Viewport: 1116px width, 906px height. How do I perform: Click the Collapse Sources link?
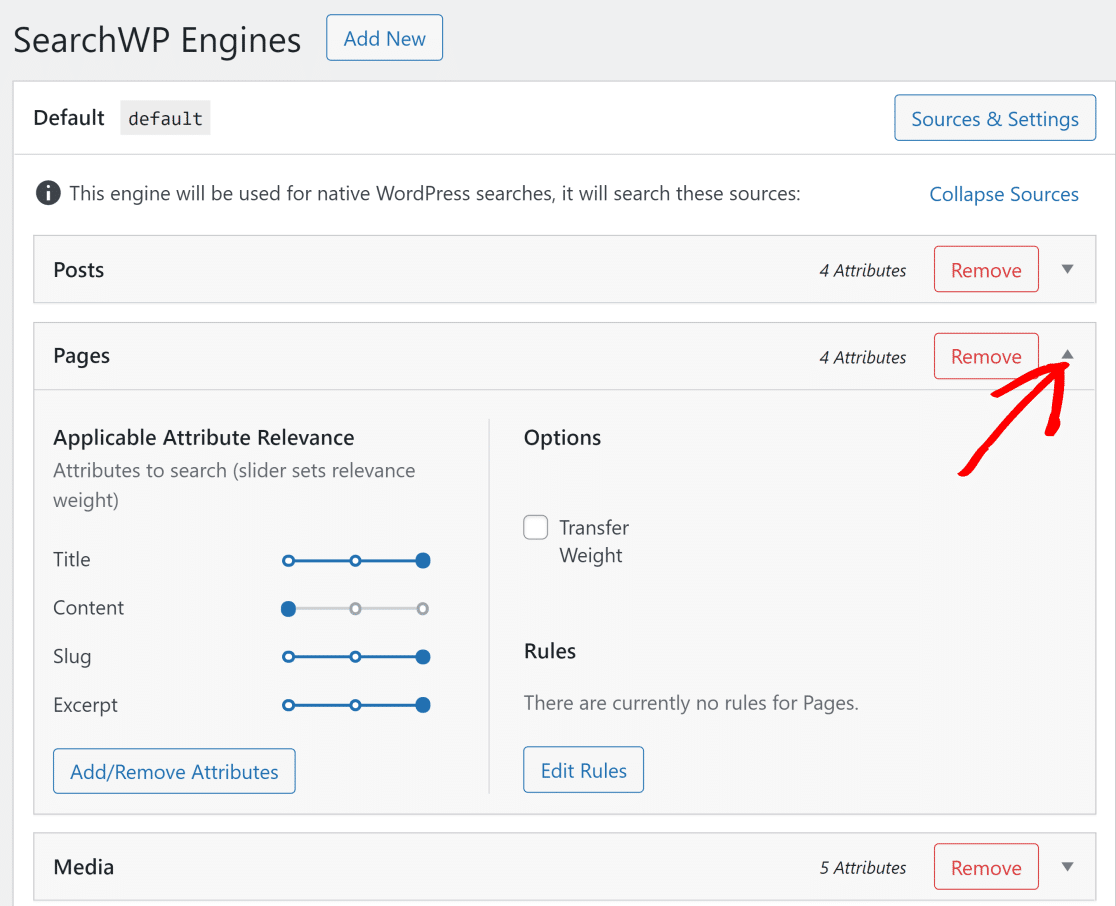(1003, 194)
